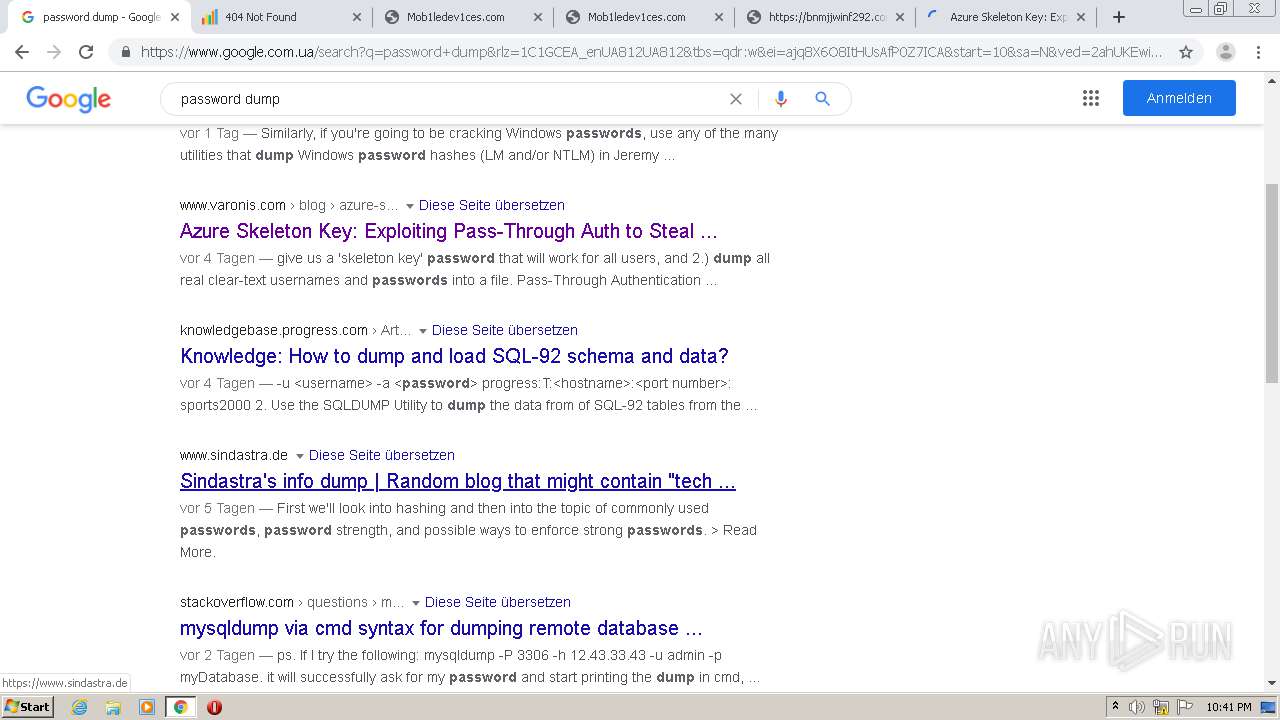
Task: Open the Chrome three-dot menu
Action: click(x=1258, y=52)
